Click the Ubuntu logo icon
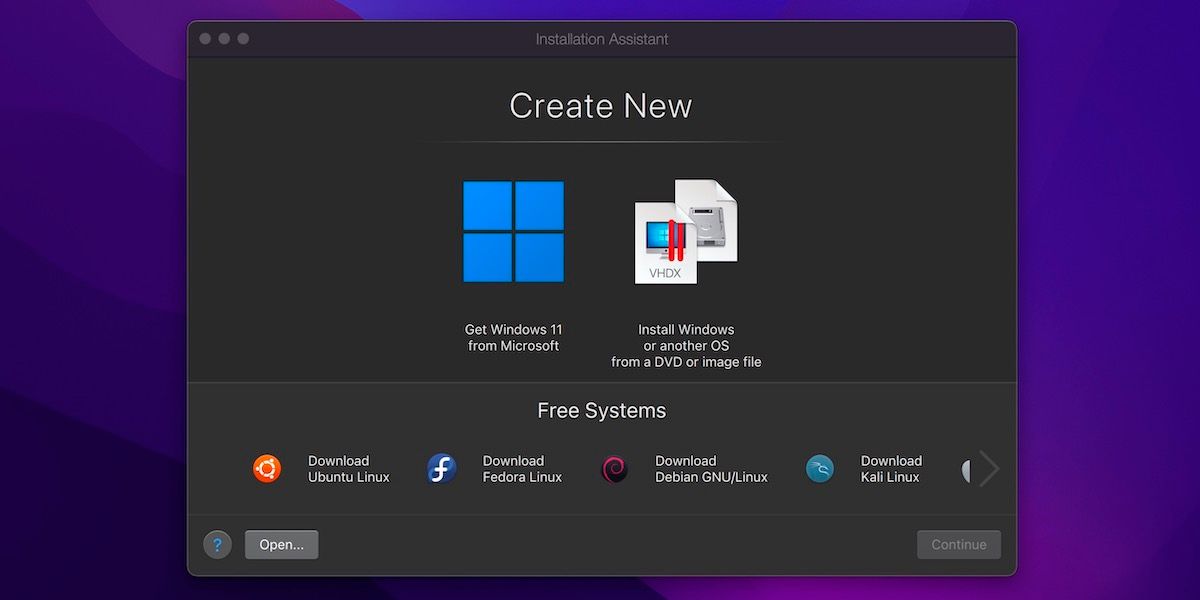1200x600 pixels. click(x=267, y=469)
